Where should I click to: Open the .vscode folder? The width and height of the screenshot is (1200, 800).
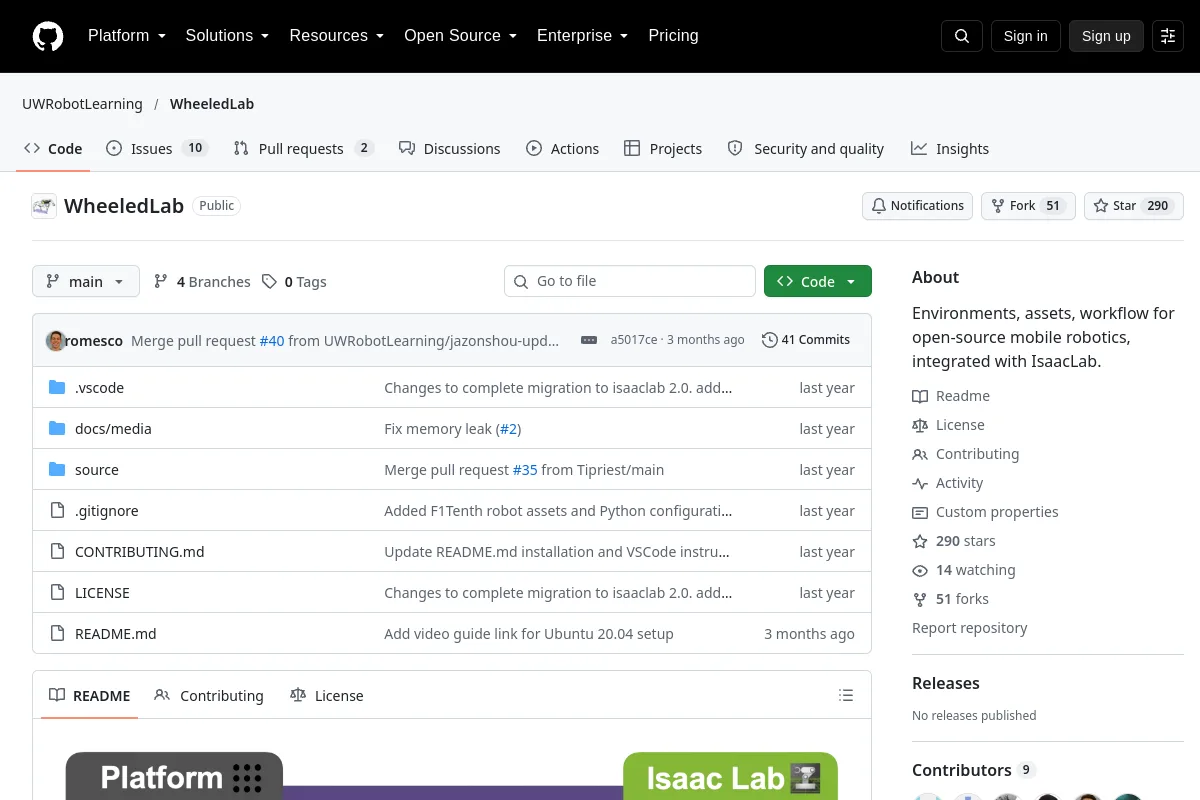click(99, 388)
